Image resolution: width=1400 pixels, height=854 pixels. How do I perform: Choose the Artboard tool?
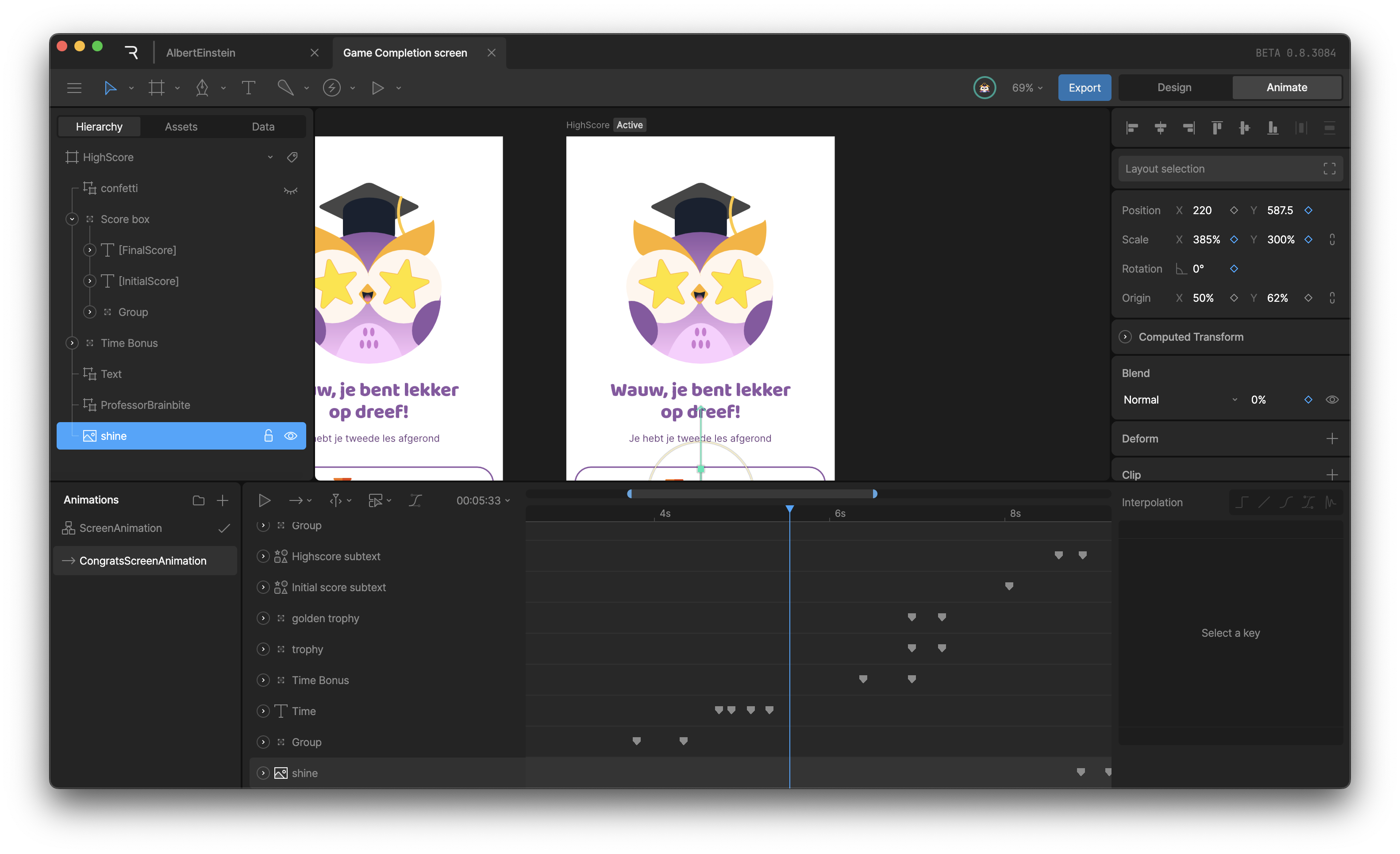tap(156, 88)
